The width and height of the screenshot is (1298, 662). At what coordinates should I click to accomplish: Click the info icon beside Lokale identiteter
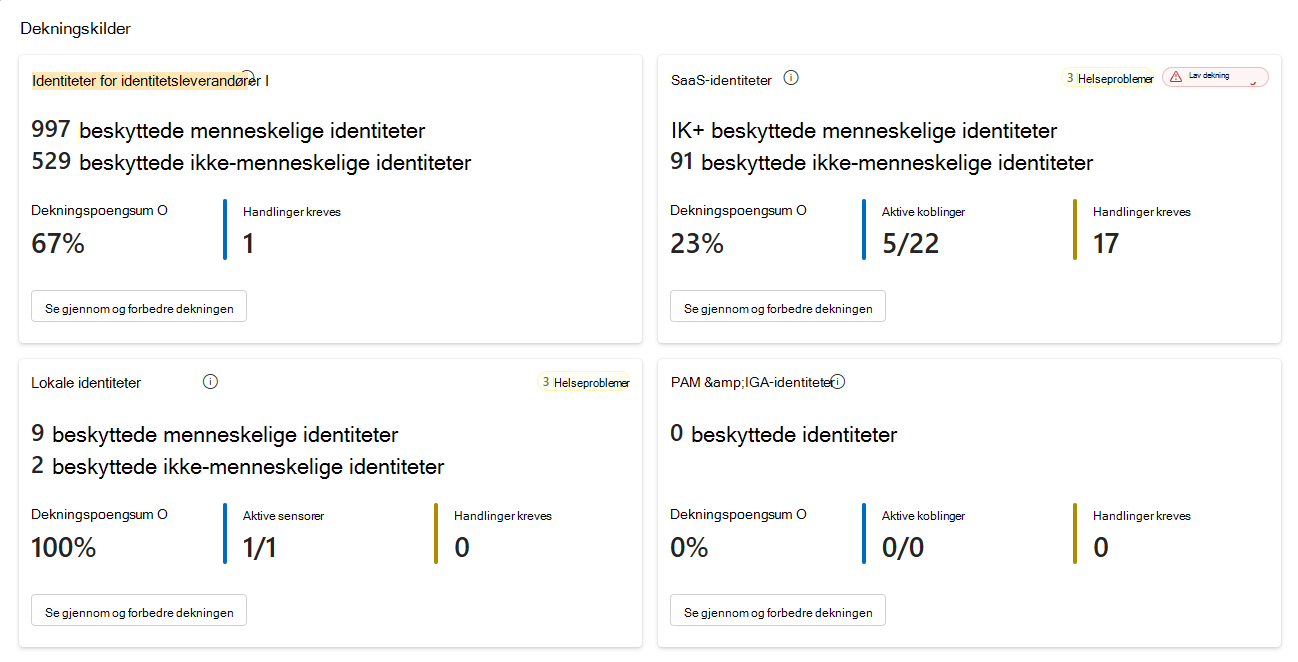(210, 381)
